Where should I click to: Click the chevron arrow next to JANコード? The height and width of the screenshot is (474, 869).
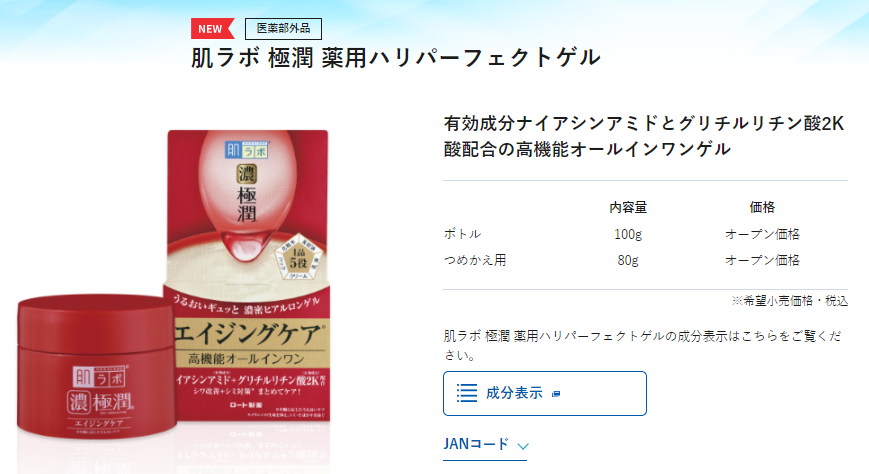click(x=523, y=446)
